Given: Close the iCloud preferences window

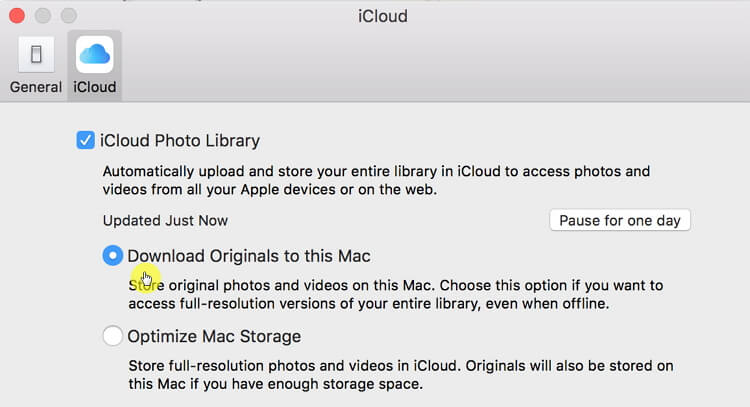Looking at the screenshot, I should point(17,17).
